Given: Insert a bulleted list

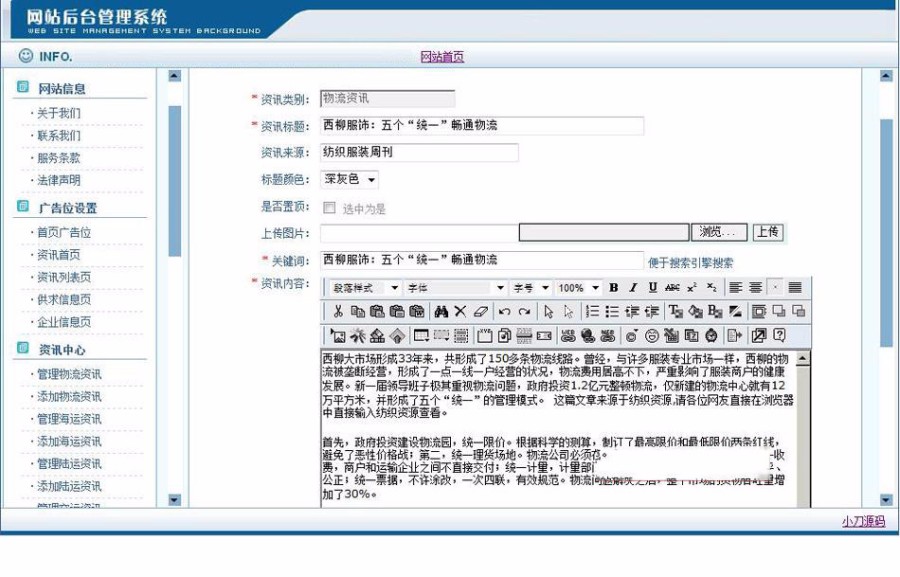Looking at the screenshot, I should (612, 312).
